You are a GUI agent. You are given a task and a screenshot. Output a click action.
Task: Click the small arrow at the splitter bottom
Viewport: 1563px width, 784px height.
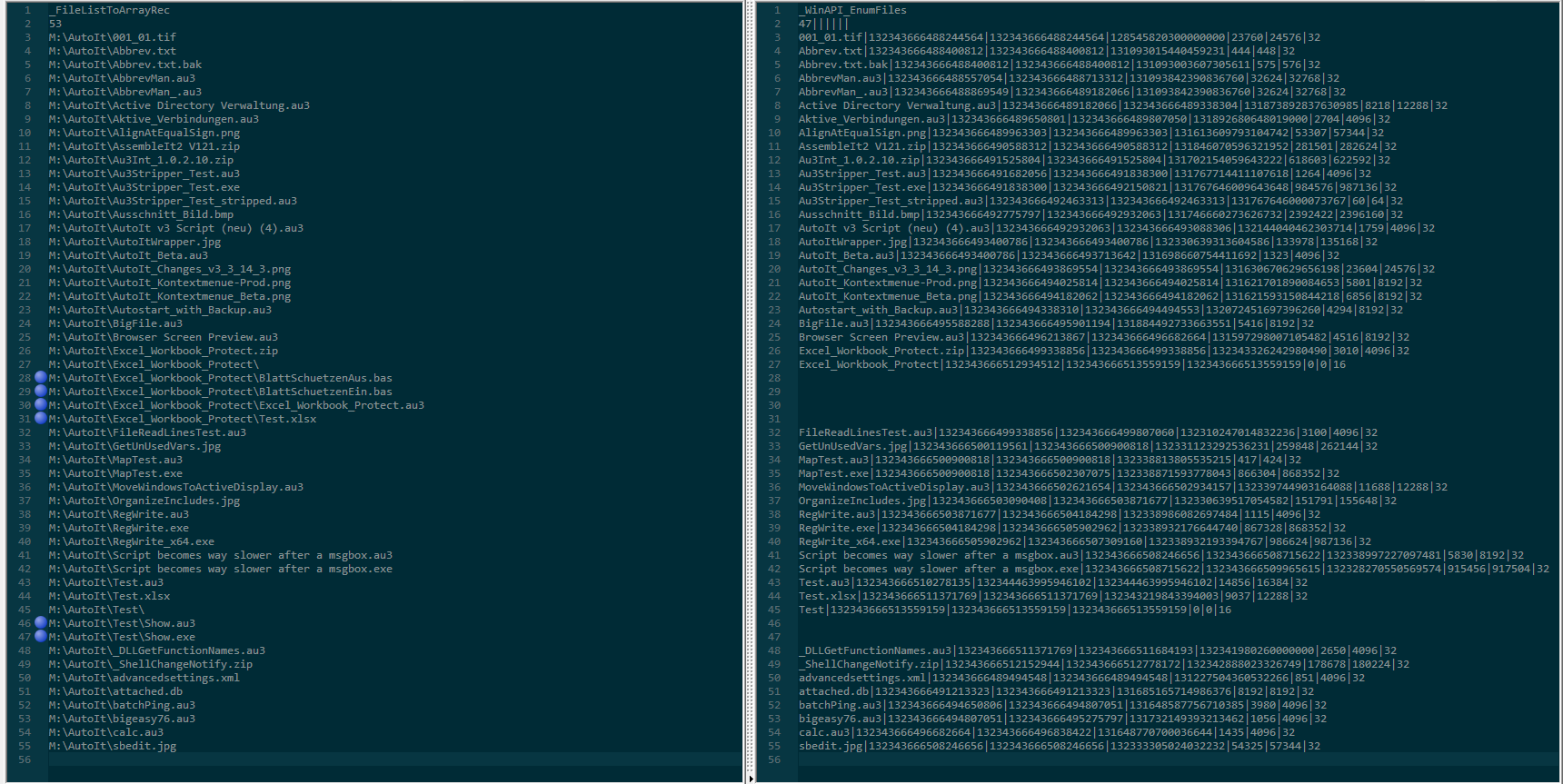pyautogui.click(x=751, y=779)
